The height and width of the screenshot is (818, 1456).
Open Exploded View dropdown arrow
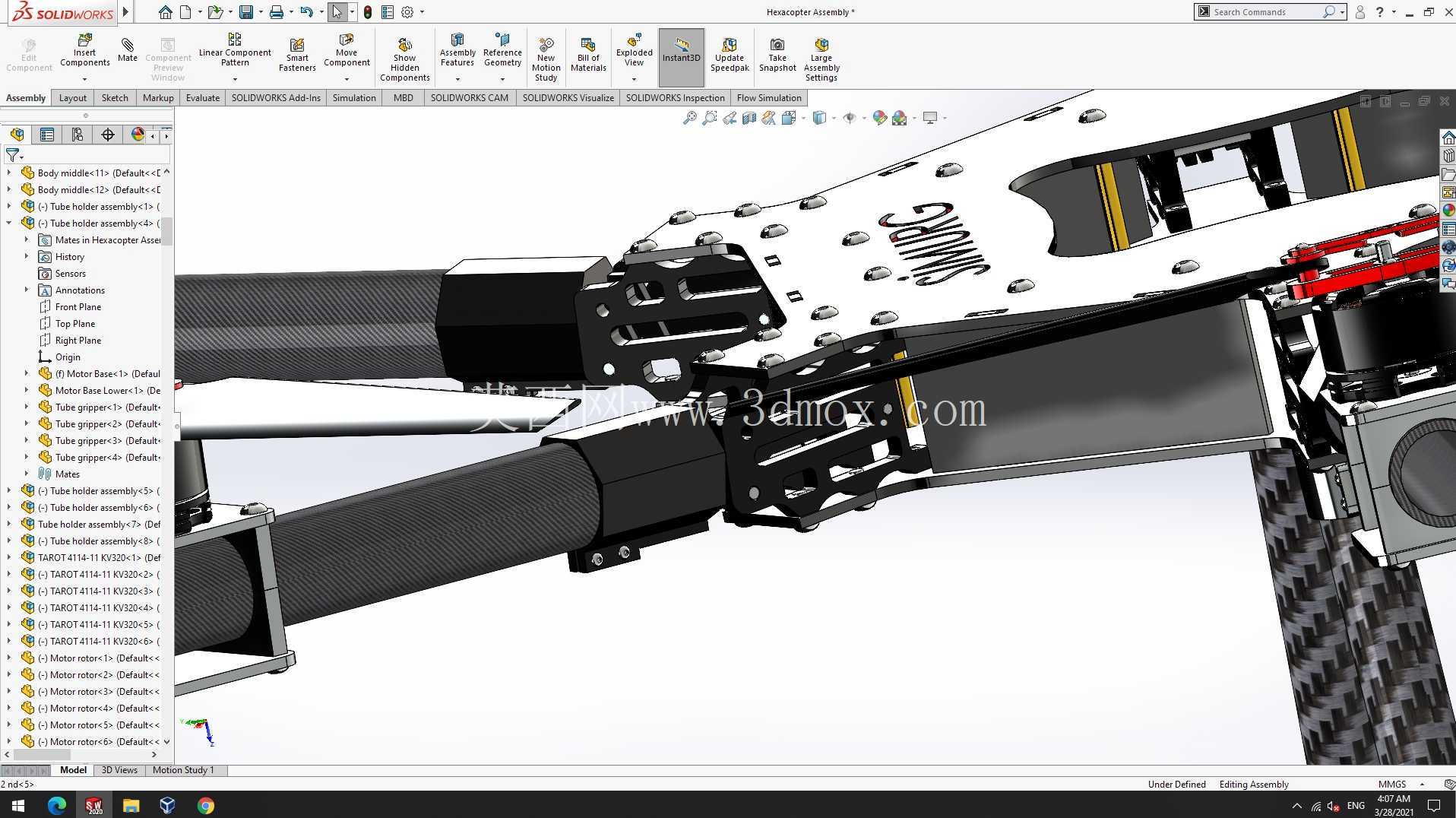pyautogui.click(x=634, y=79)
